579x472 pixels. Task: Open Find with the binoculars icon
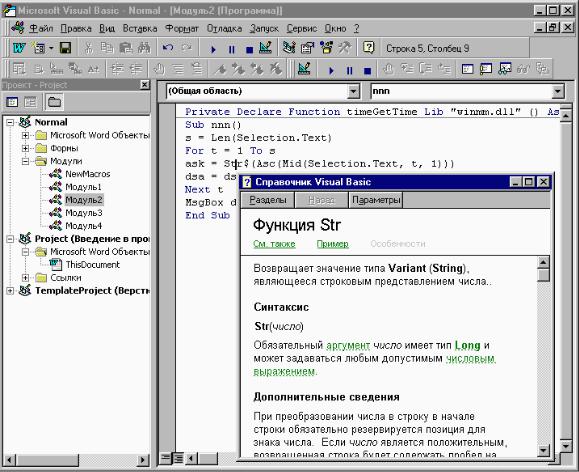point(144,48)
